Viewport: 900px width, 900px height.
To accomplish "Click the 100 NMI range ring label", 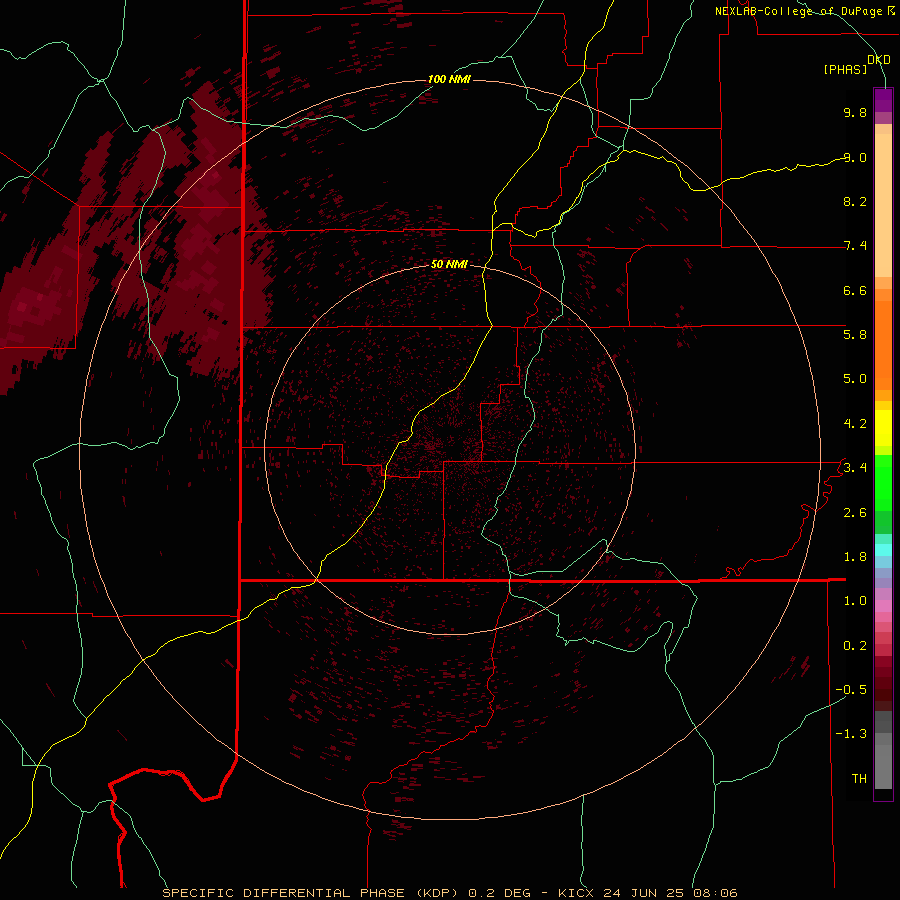I will pyautogui.click(x=449, y=79).
